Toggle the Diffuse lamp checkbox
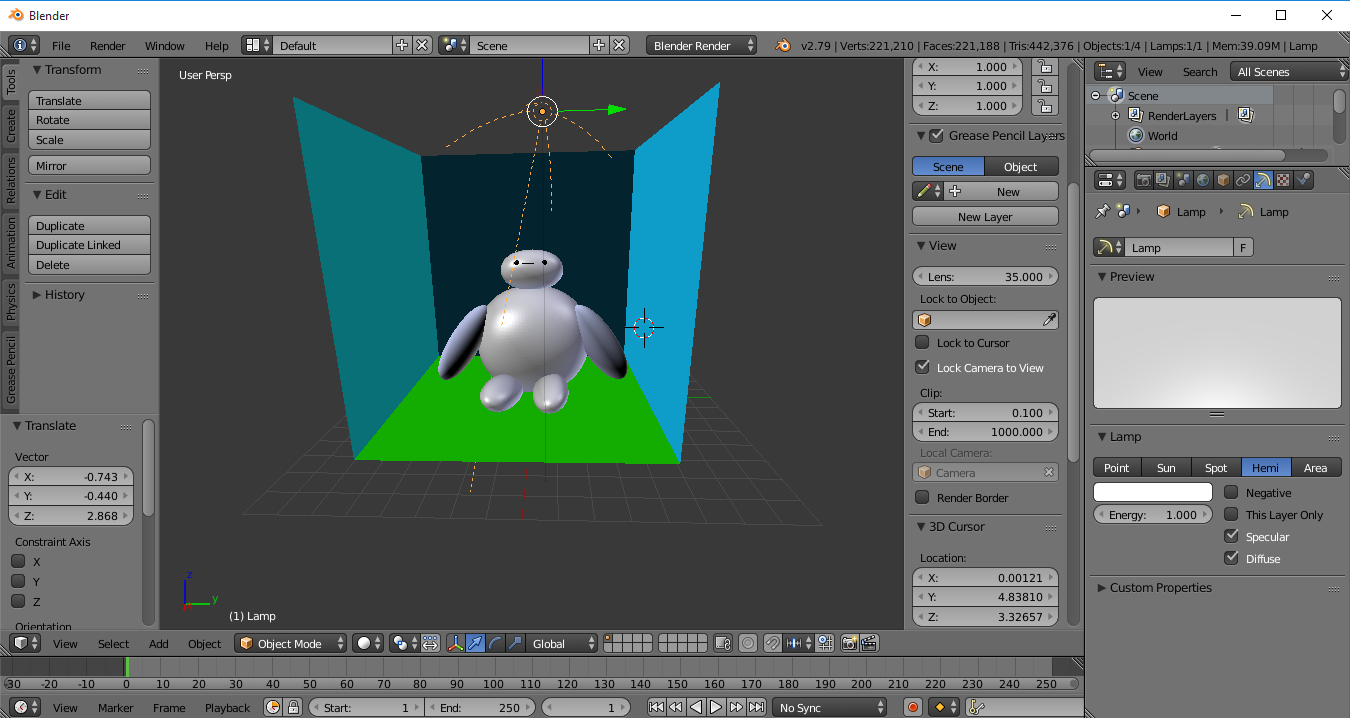 [1231, 558]
